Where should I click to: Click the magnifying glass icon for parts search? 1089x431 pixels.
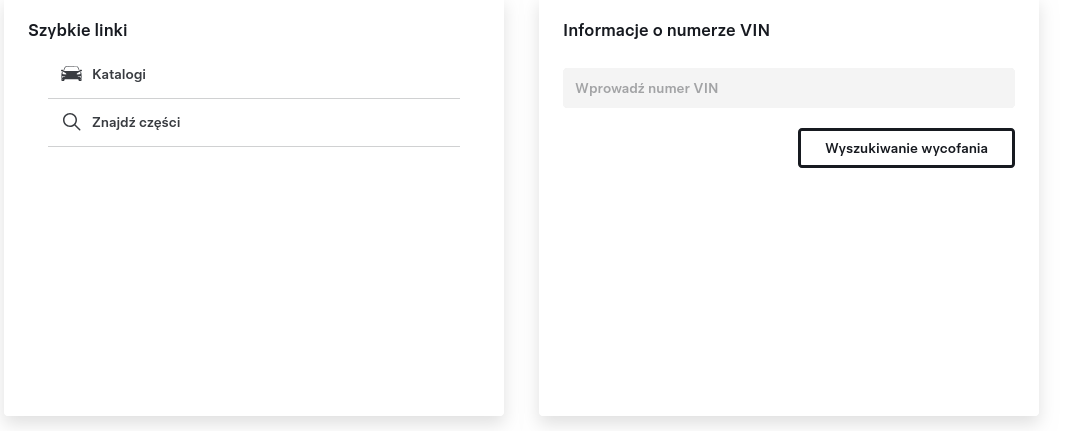click(x=72, y=122)
